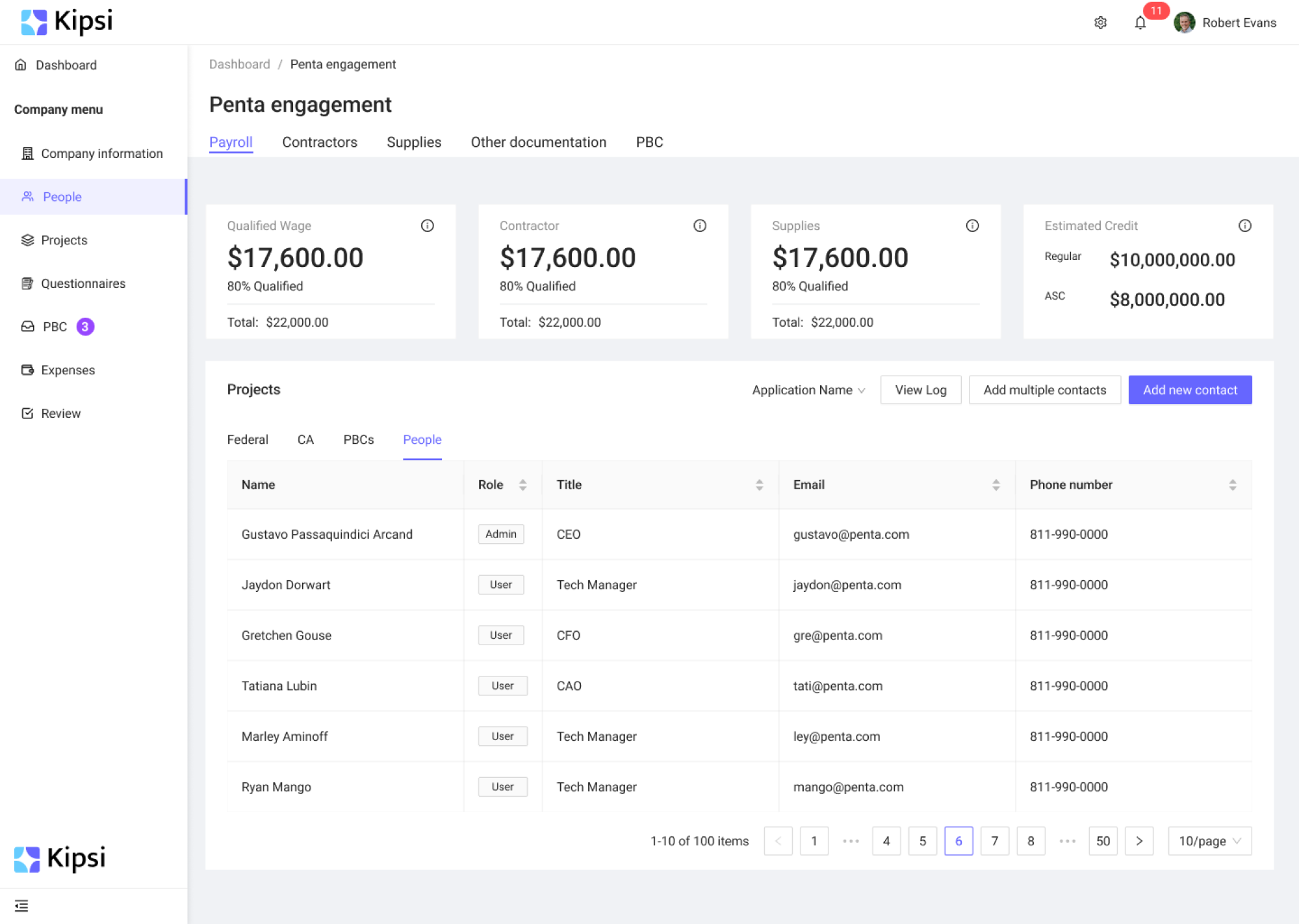Open the notifications bell

pos(1139,22)
